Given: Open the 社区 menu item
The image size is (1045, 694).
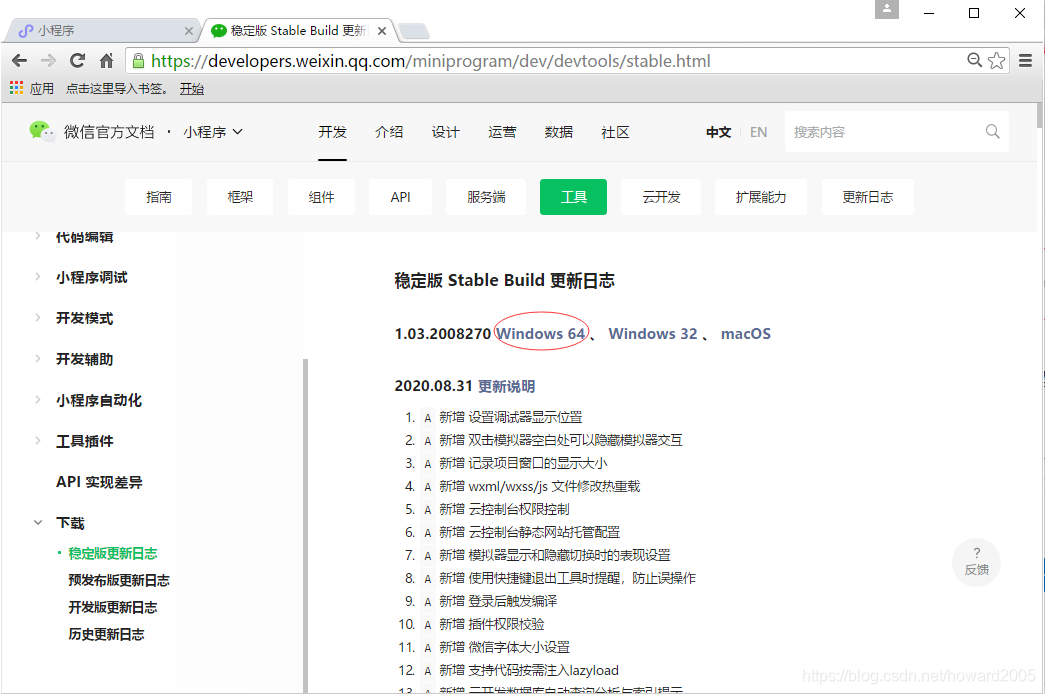Looking at the screenshot, I should 615,131.
